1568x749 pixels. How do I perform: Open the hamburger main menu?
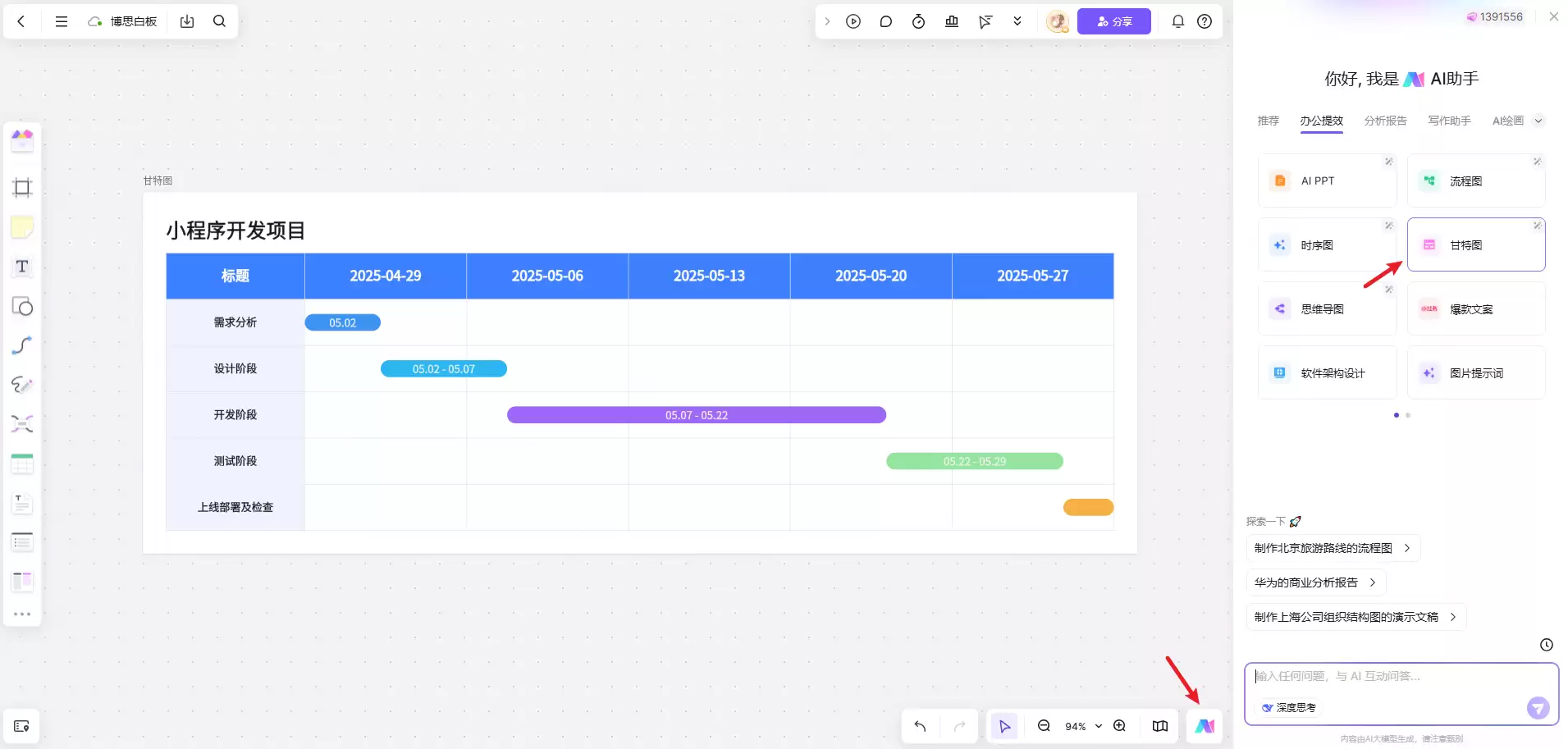(x=62, y=21)
